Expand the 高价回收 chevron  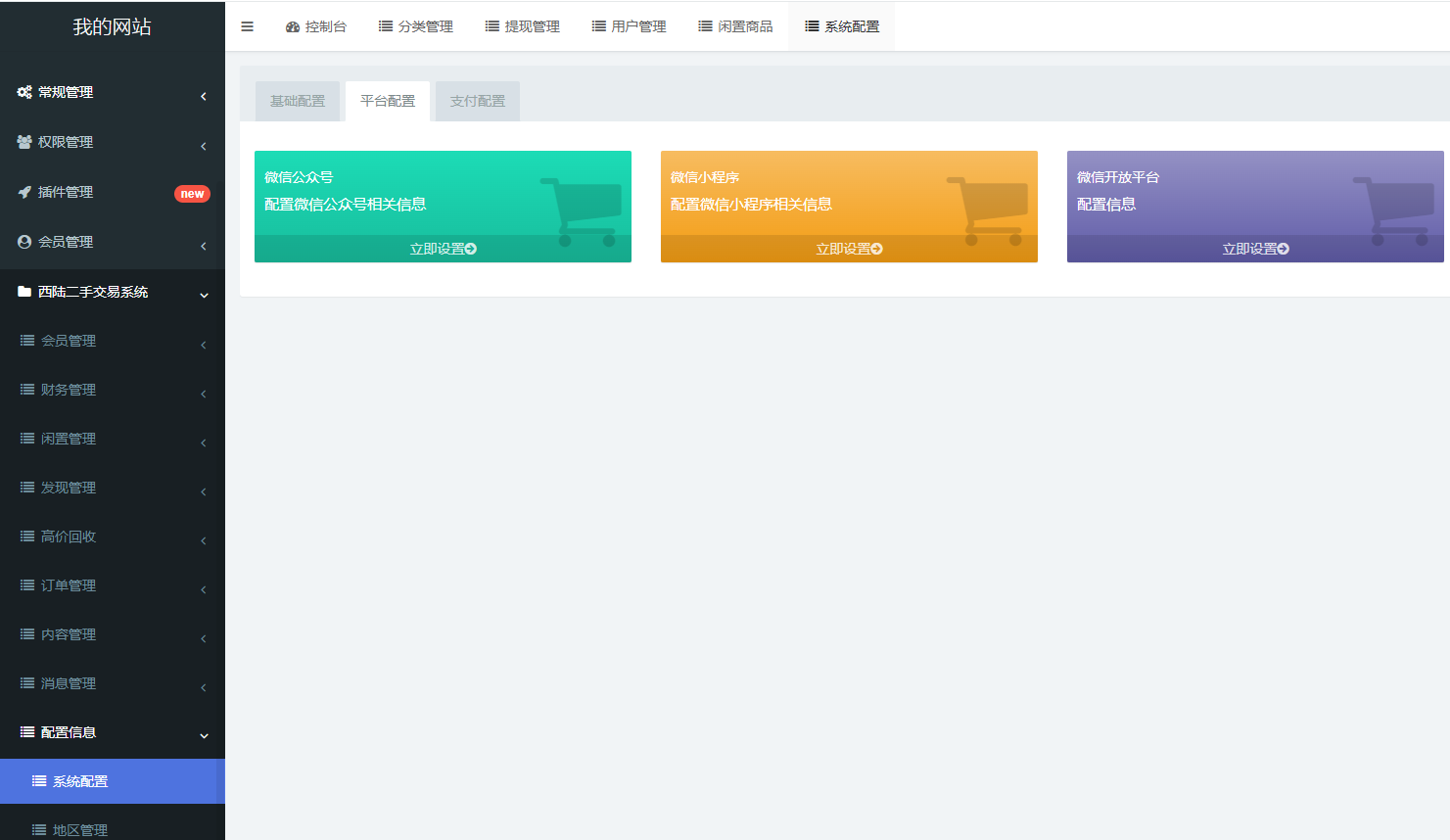tap(204, 540)
